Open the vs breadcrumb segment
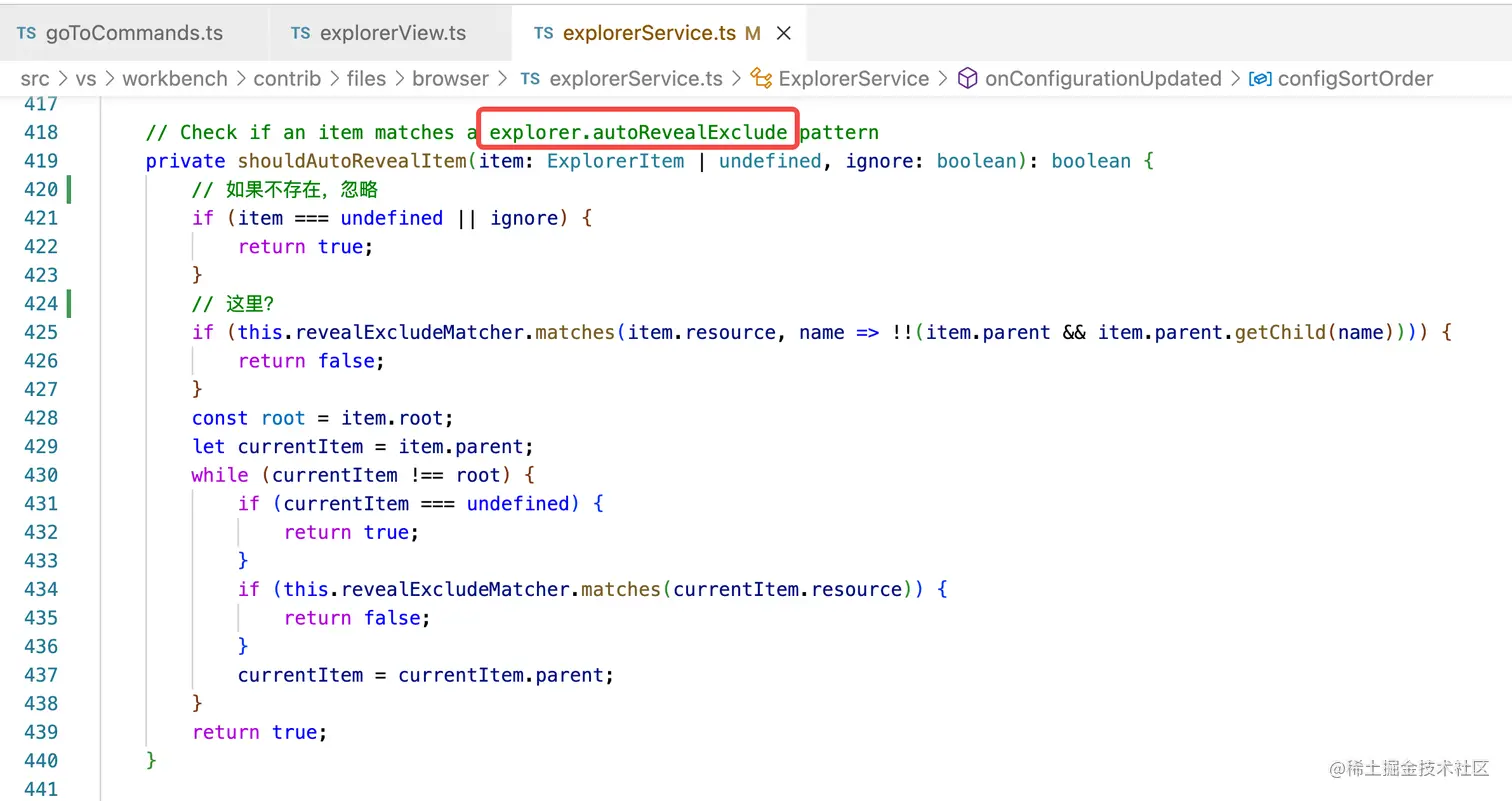 click(x=86, y=78)
